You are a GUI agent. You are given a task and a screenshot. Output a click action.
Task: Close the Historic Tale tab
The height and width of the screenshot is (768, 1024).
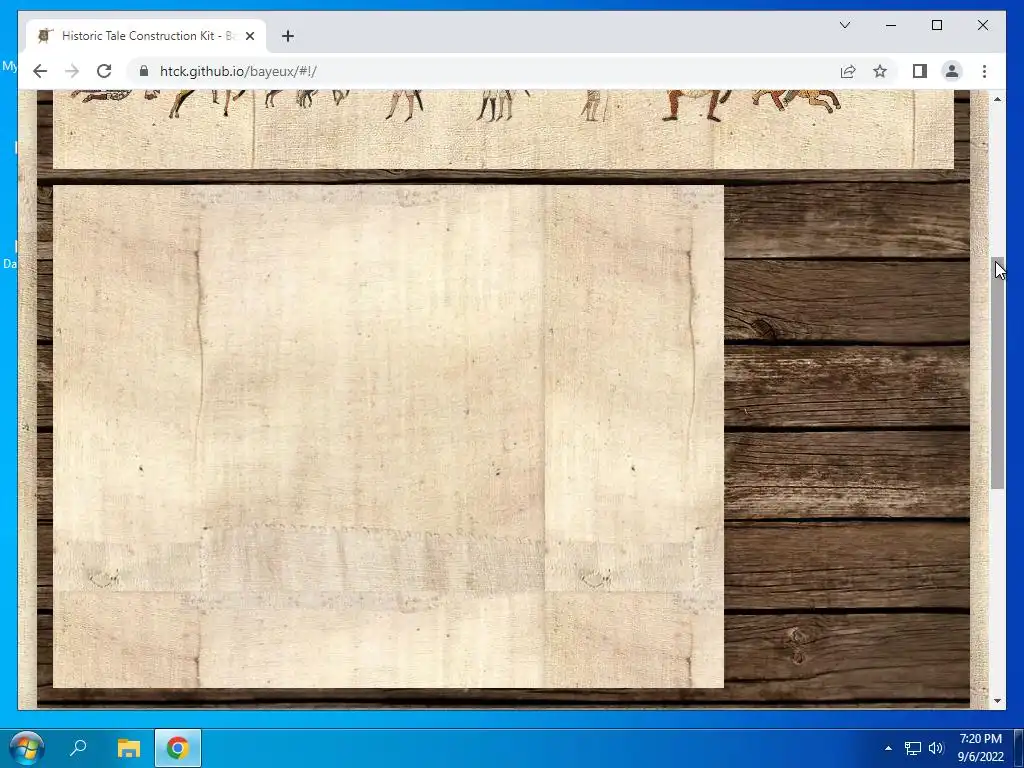pos(249,36)
